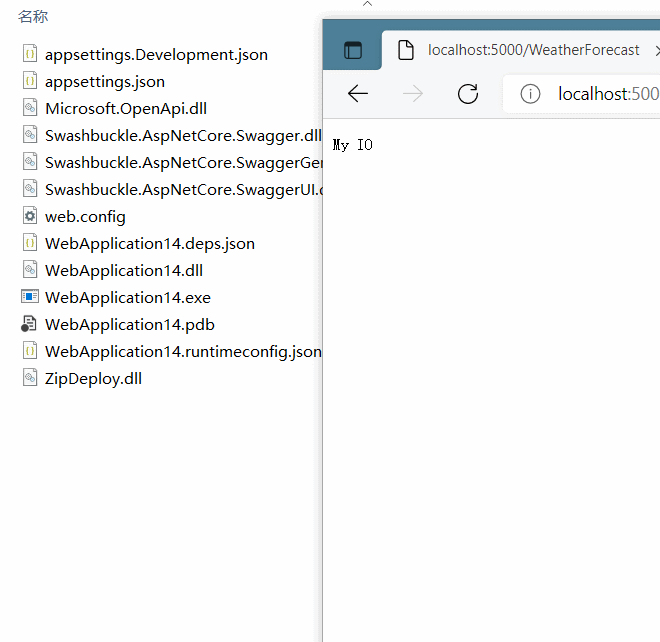Screen dimensions: 660x642
Task: Click the 'My IO' page text
Action: coord(352,145)
